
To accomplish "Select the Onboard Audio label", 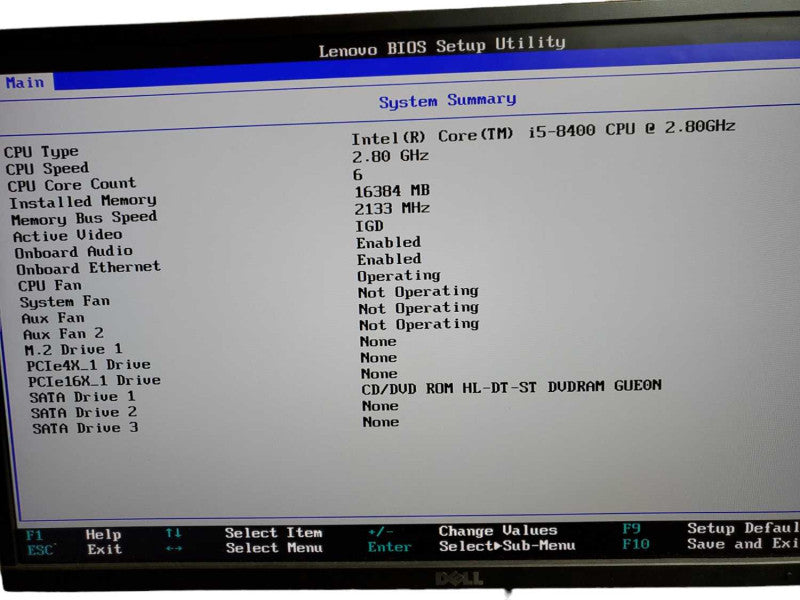I will (x=74, y=252).
